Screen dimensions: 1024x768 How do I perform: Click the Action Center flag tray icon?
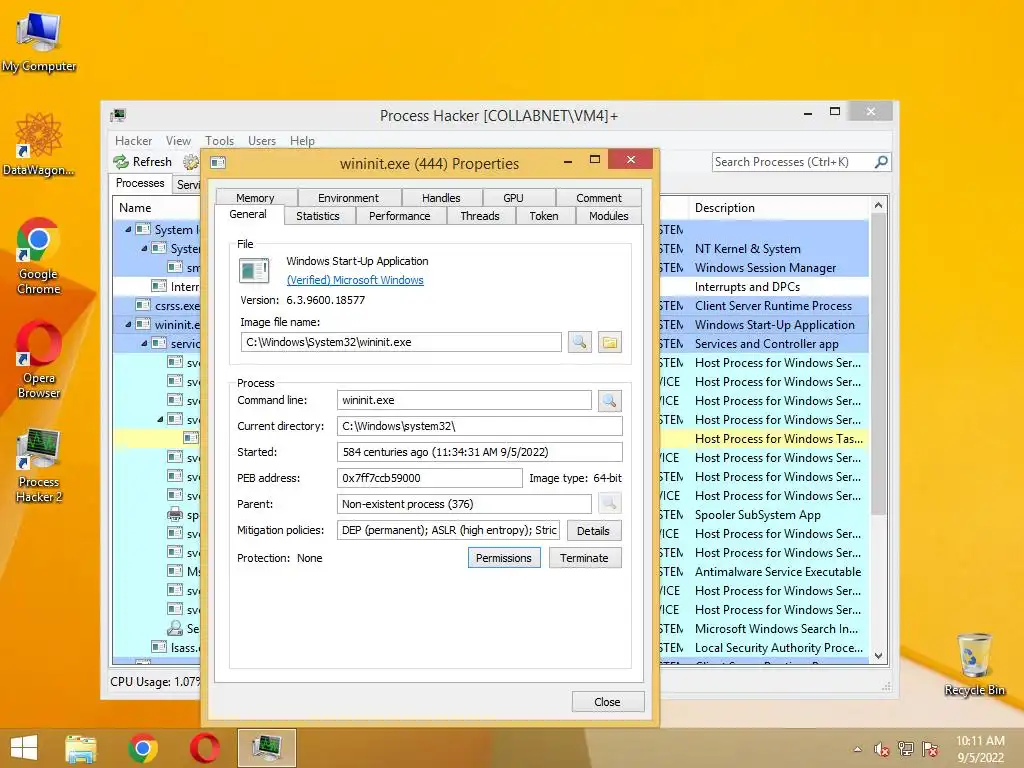[930, 749]
